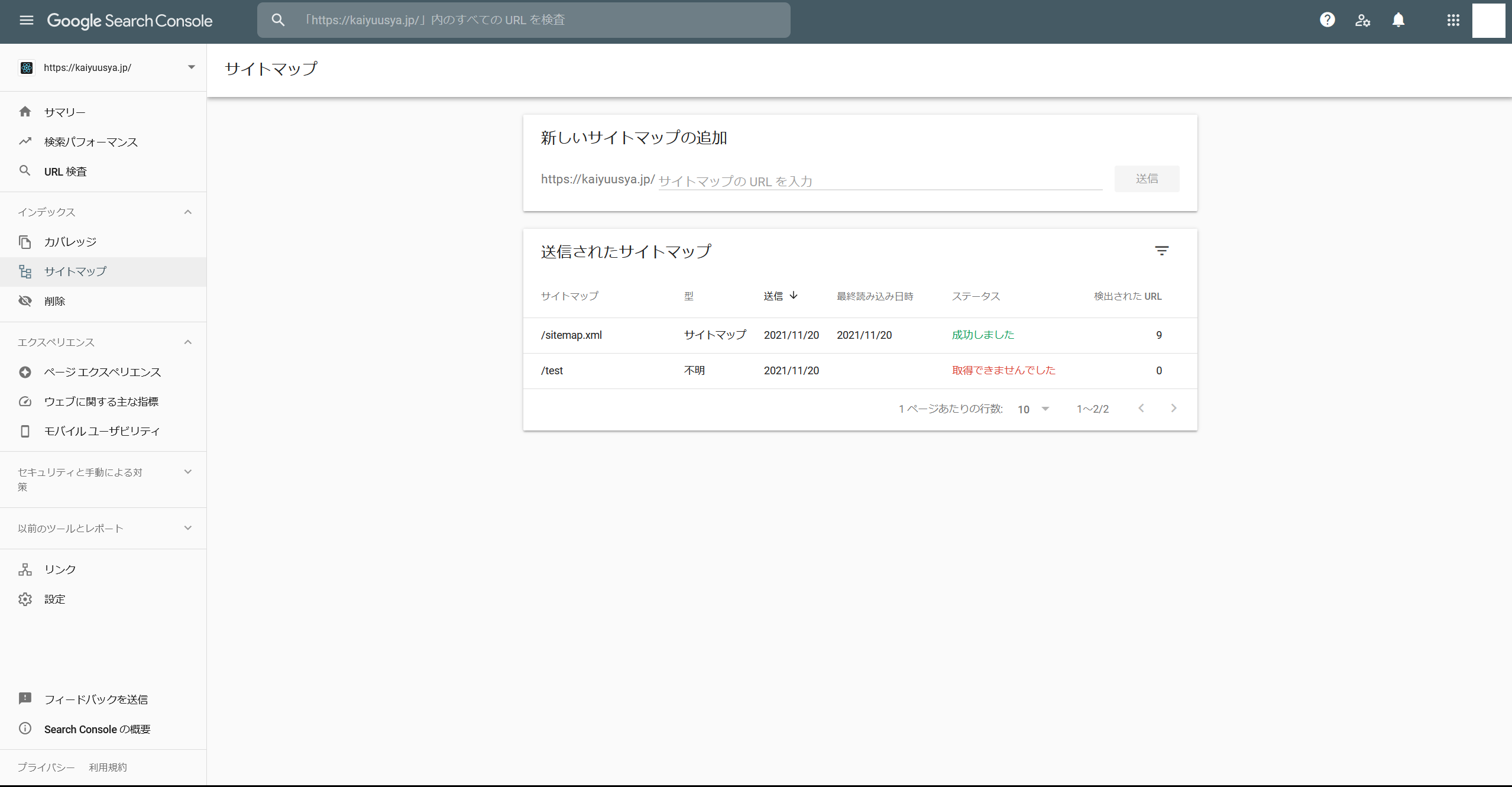This screenshot has width=1512, height=787.
Task: Select サイトマップ in the sidebar
Action: click(103, 271)
